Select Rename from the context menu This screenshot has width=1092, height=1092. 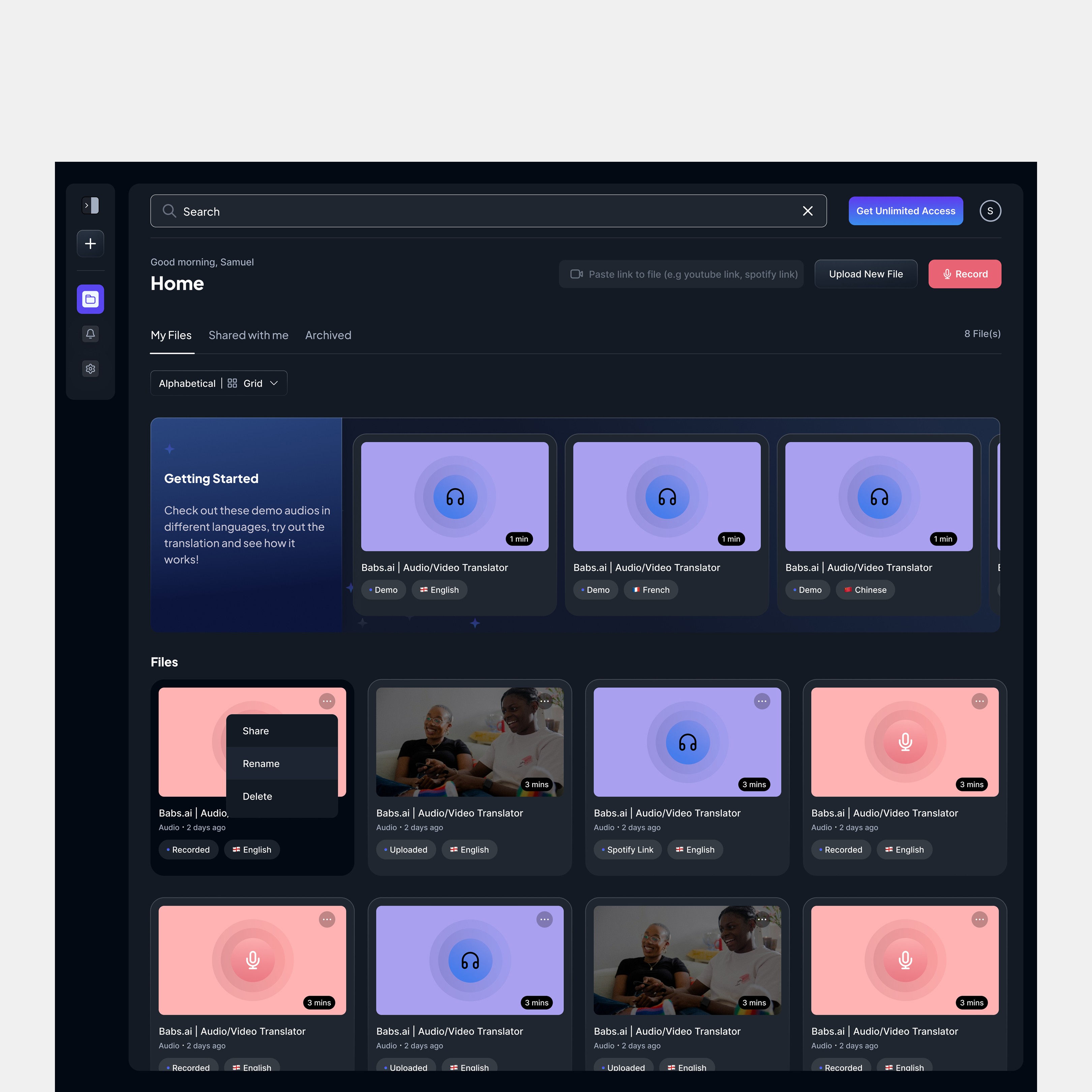click(x=261, y=764)
